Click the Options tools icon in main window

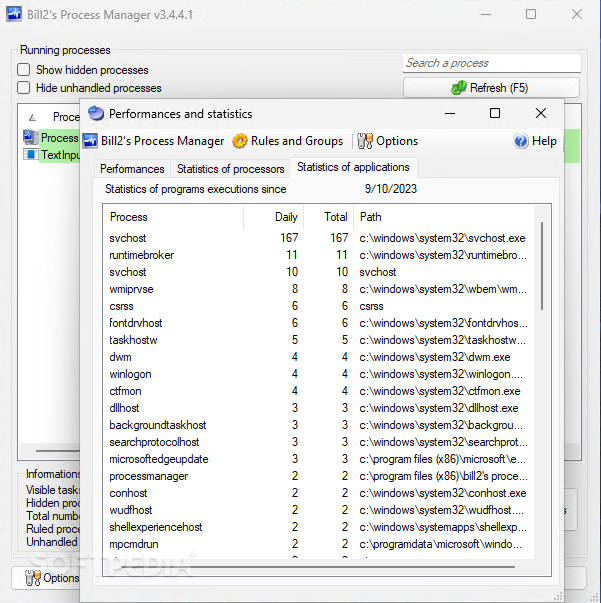[x=33, y=578]
